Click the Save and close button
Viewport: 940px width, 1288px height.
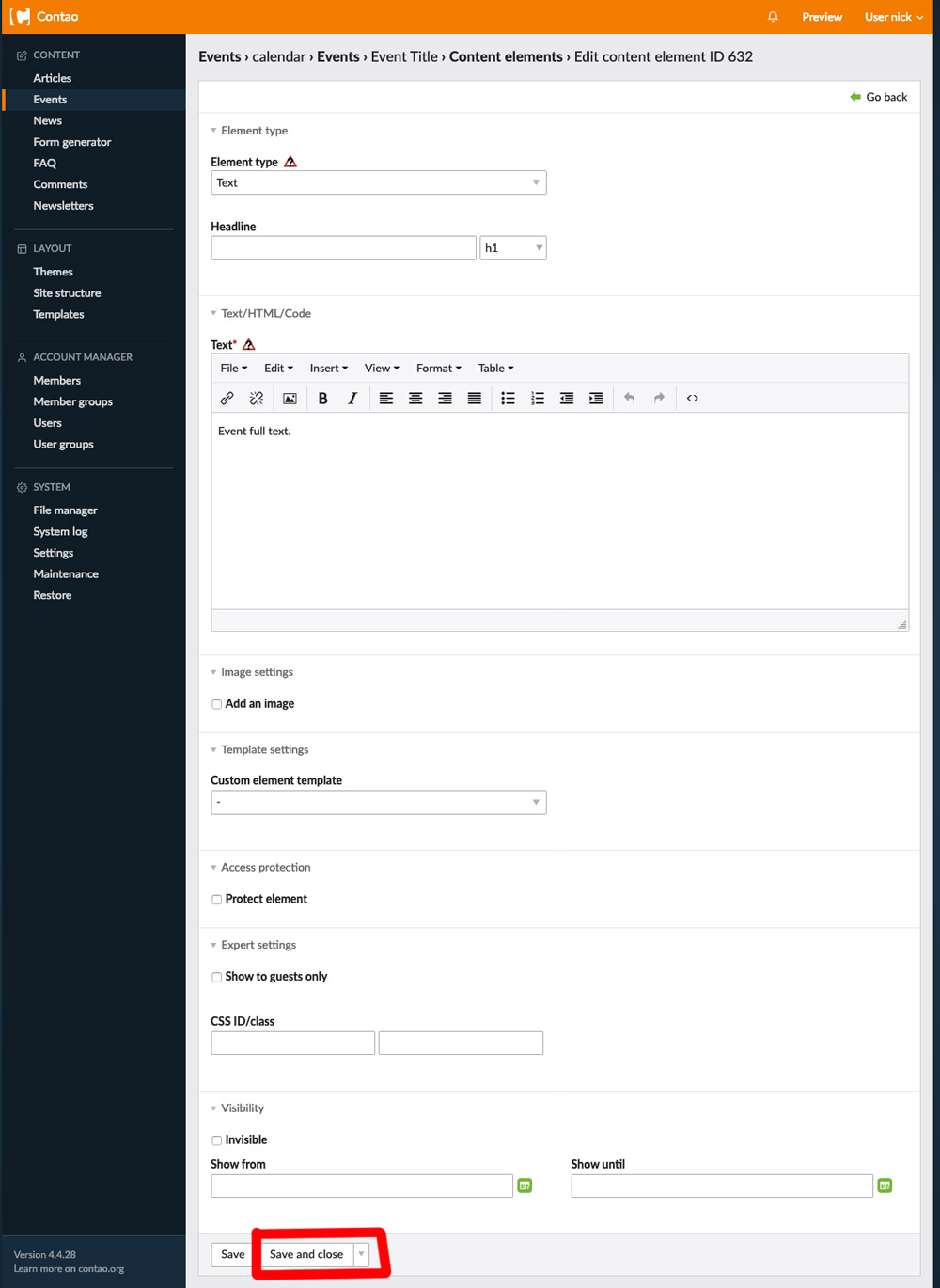[x=306, y=1254]
